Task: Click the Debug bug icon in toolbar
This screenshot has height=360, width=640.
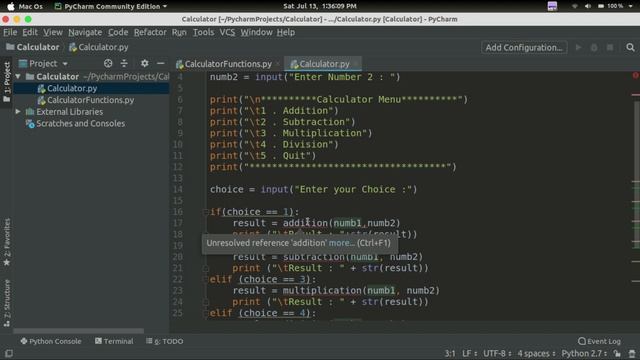Action: tap(594, 47)
